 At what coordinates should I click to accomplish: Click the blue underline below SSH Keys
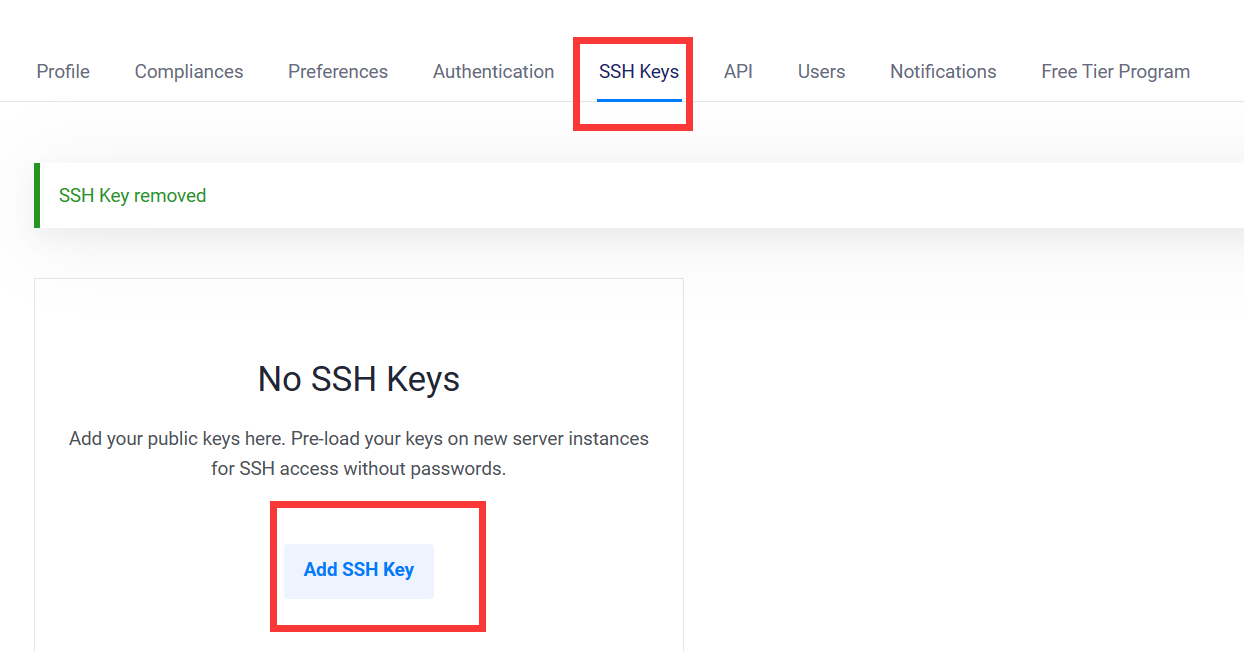pos(639,100)
